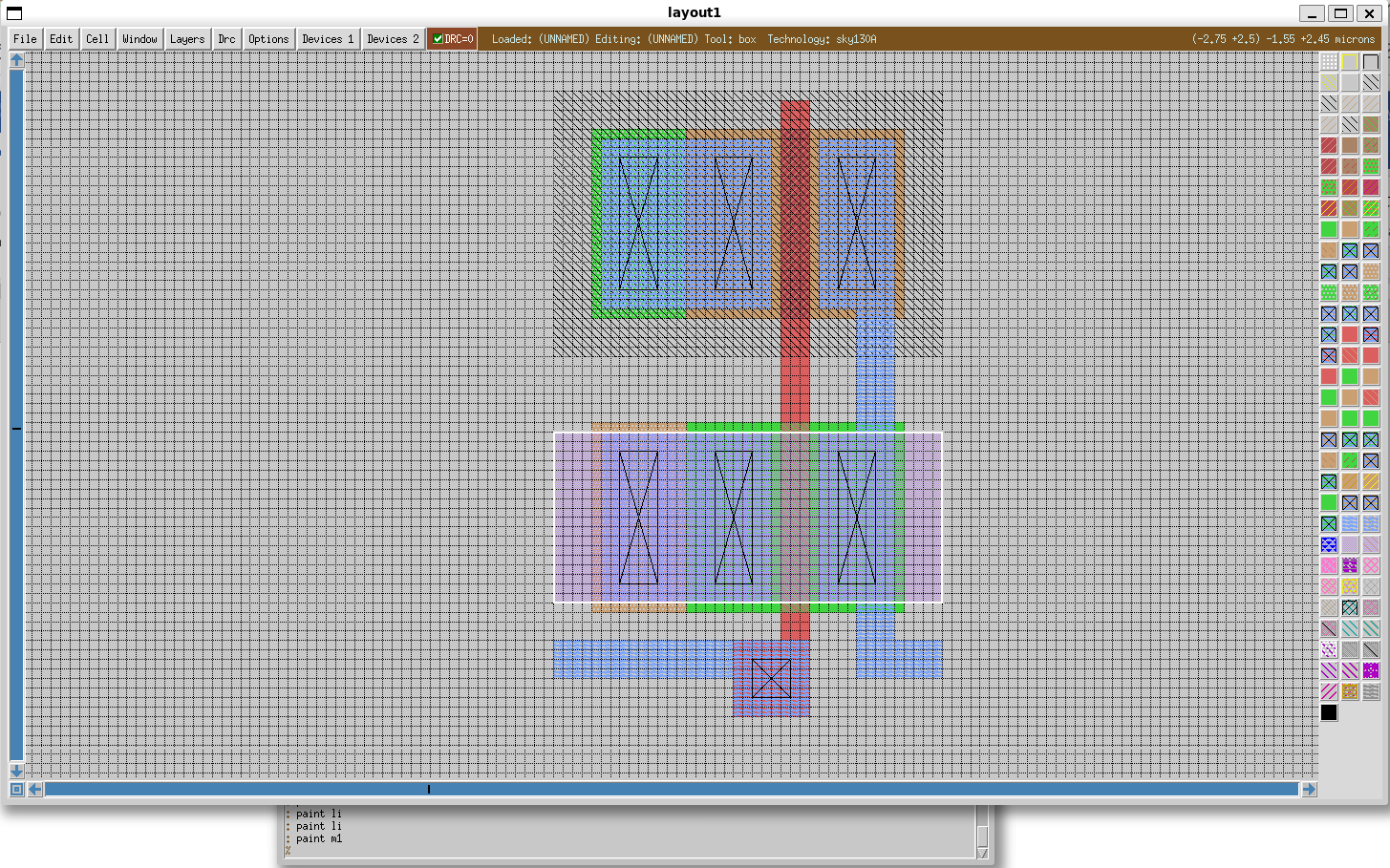Pick the solid black layer swatch
Image resolution: width=1390 pixels, height=868 pixels.
click(x=1329, y=712)
